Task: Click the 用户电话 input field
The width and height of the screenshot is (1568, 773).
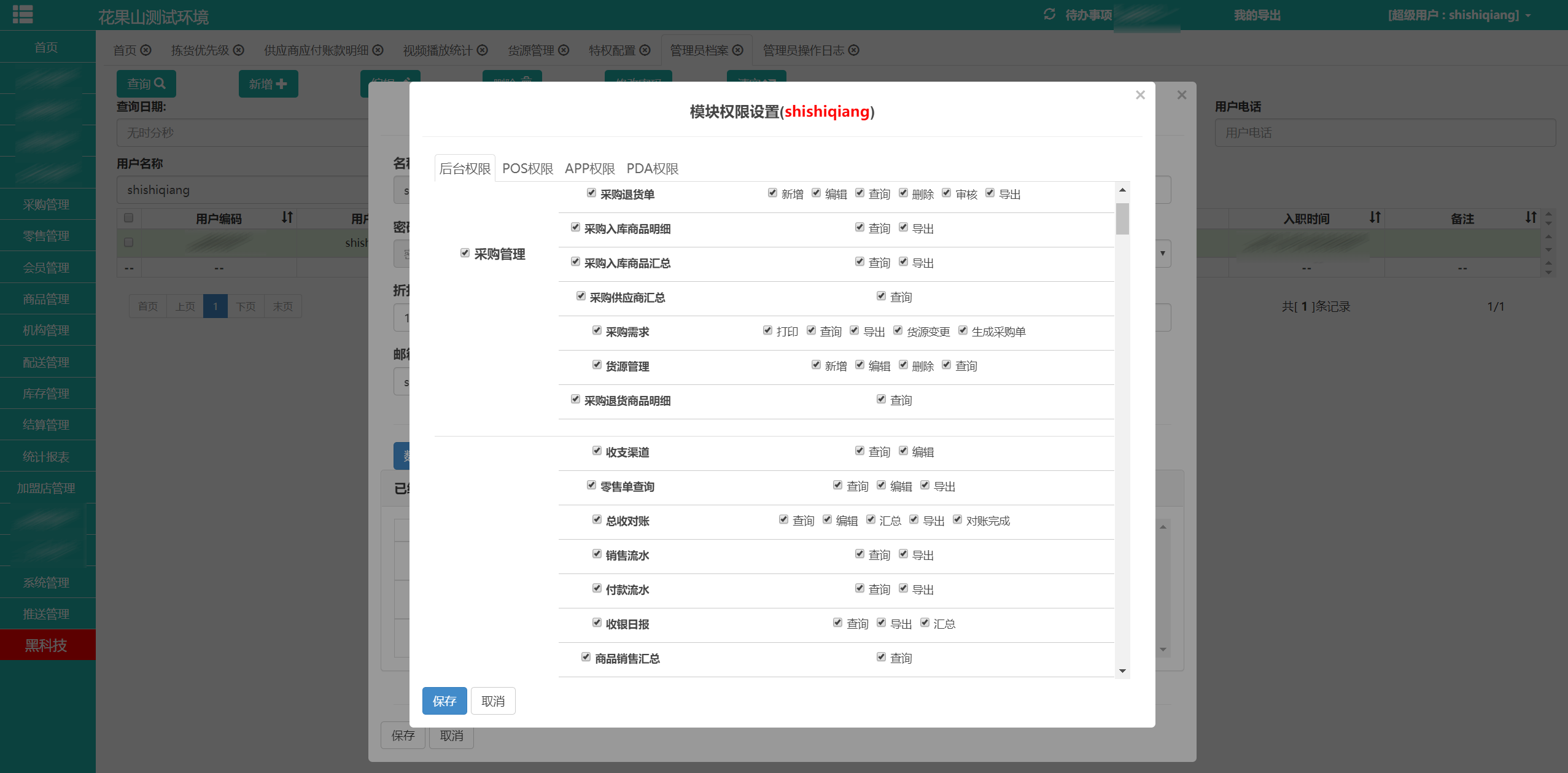Action: pyautogui.click(x=1385, y=133)
